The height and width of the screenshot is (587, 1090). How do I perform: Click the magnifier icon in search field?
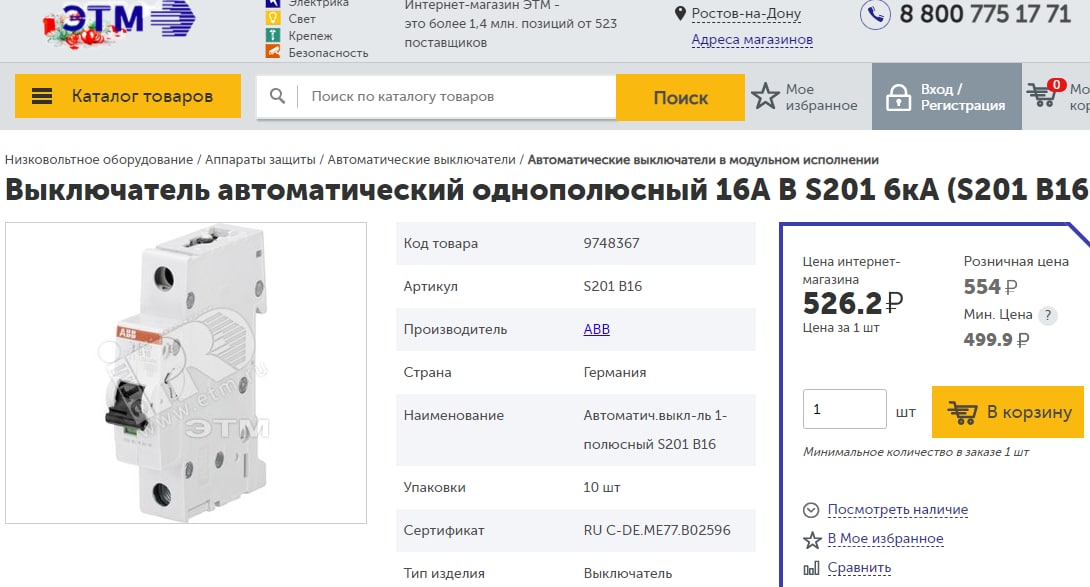coord(277,96)
